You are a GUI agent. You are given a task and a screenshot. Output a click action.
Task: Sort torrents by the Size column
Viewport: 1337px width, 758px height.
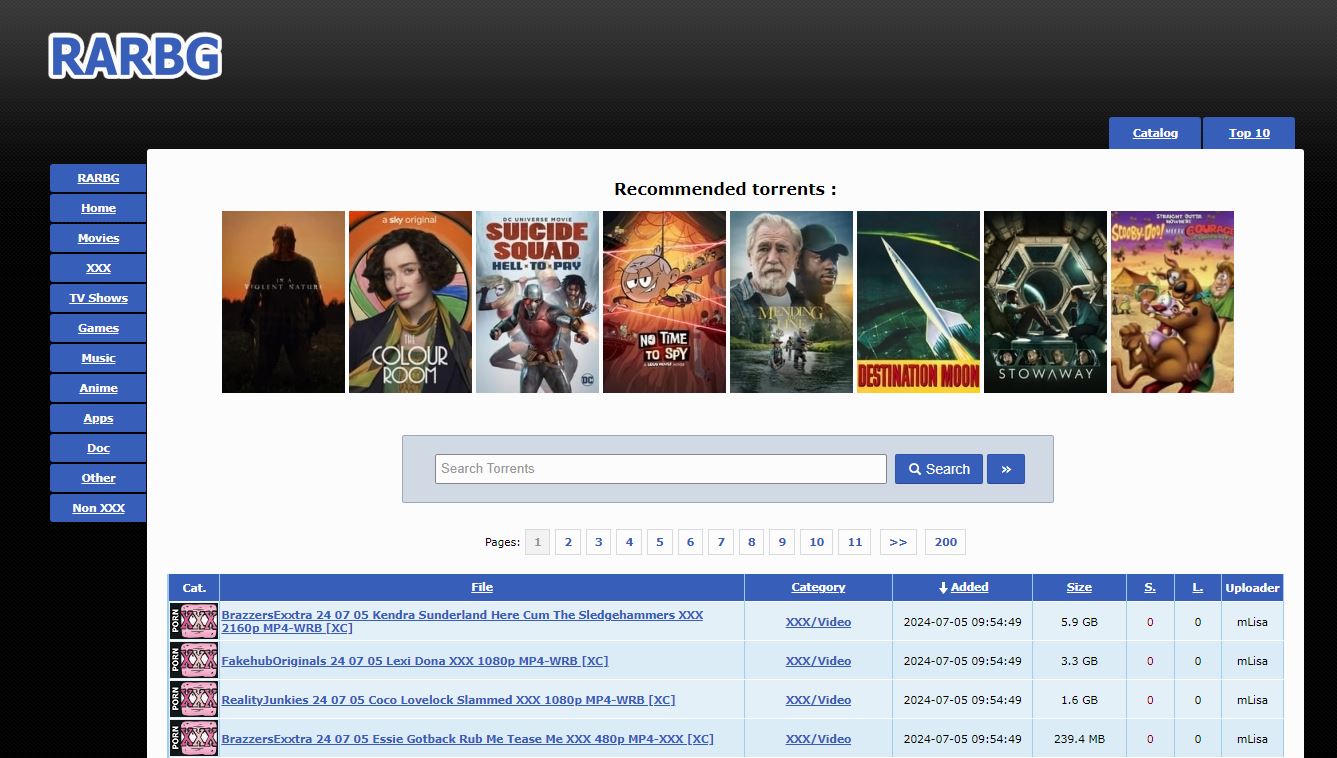[1079, 587]
